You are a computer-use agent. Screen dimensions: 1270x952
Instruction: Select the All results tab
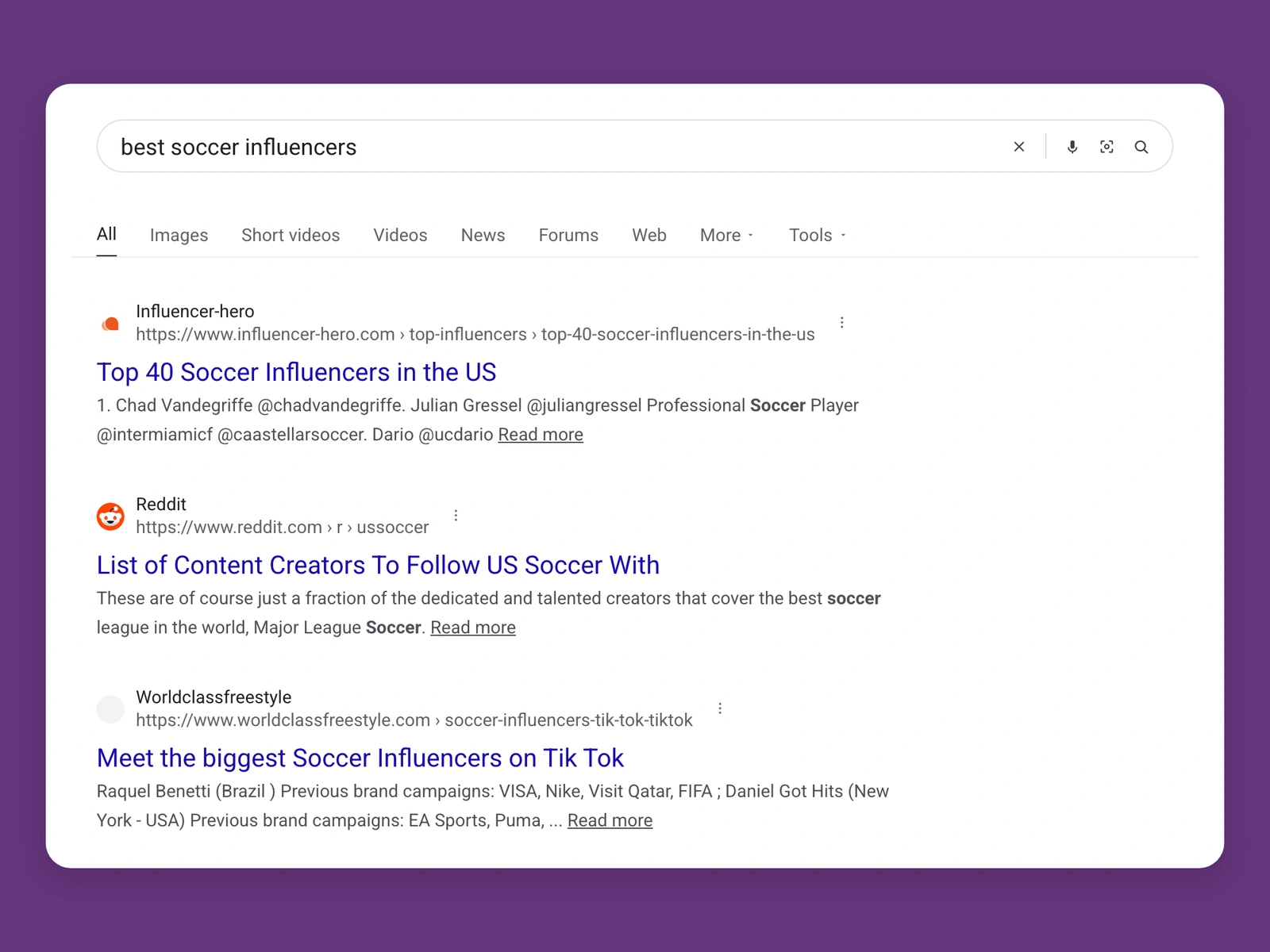(x=106, y=234)
